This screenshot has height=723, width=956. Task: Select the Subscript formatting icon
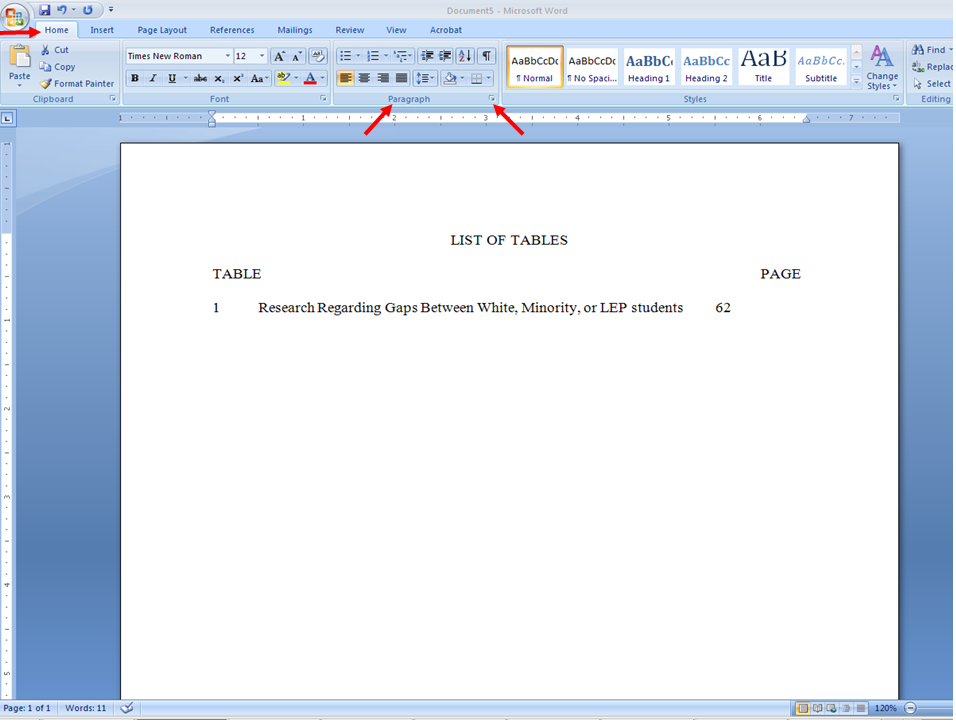(219, 77)
